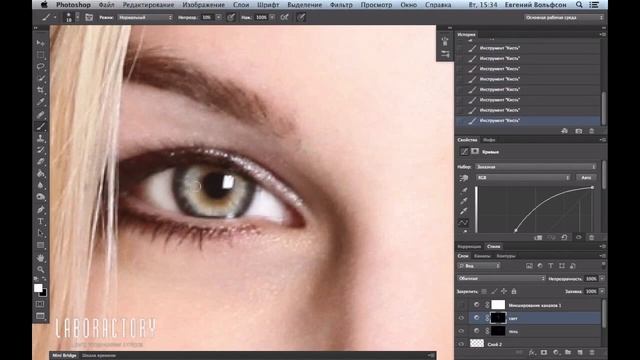The width and height of the screenshot is (640, 360).
Task: Clip curves adjustment to layer below
Action: click(538, 238)
